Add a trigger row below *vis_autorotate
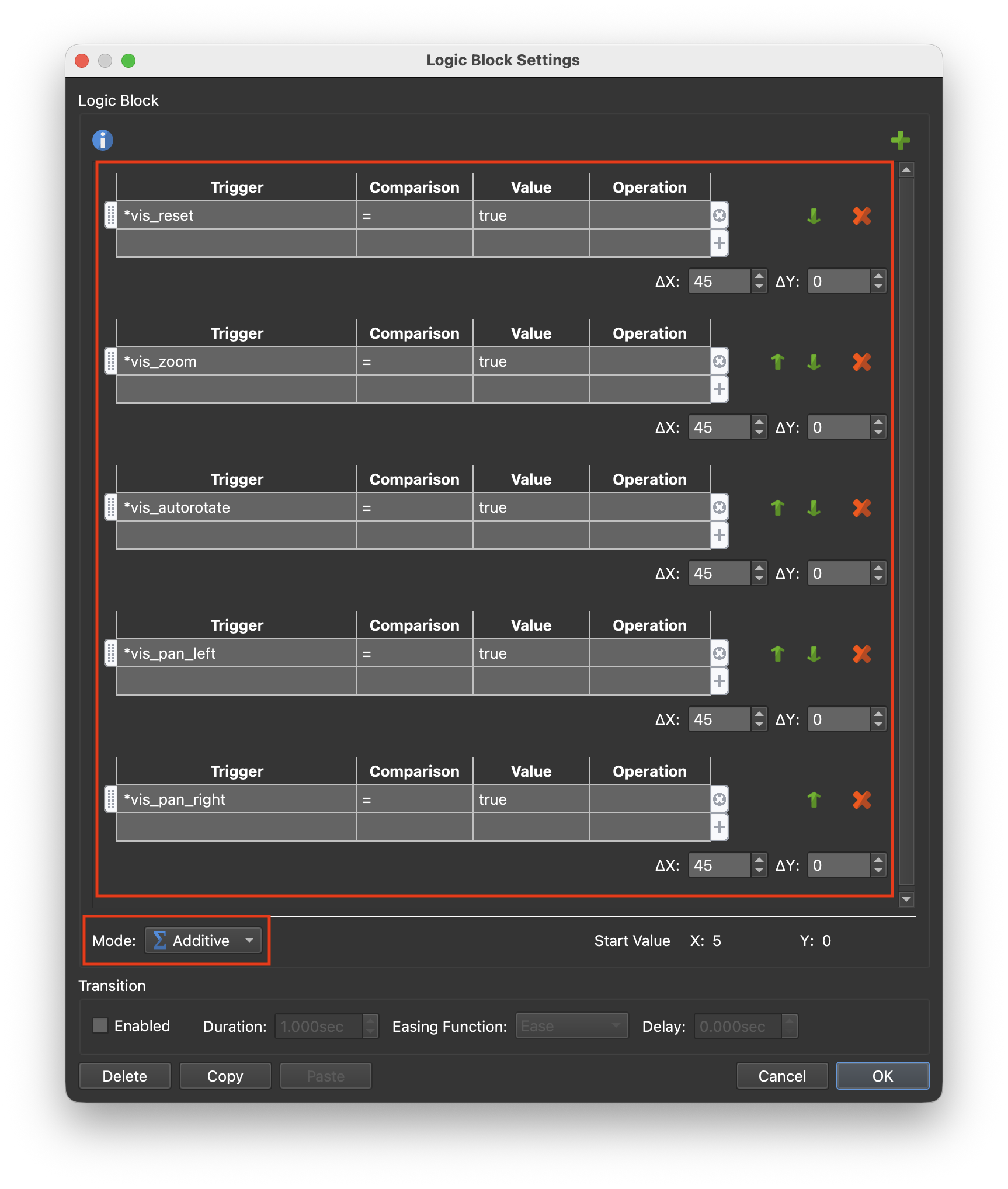Screen dimensions: 1008x1189 click(719, 535)
